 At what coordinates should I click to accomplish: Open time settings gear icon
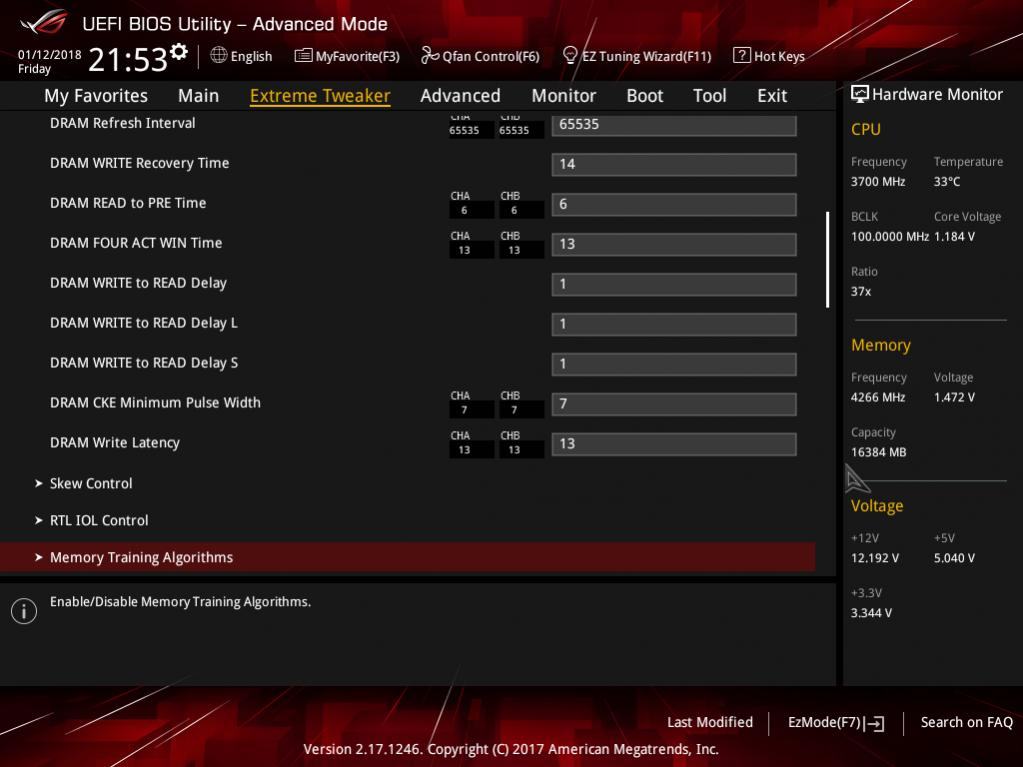pyautogui.click(x=179, y=52)
